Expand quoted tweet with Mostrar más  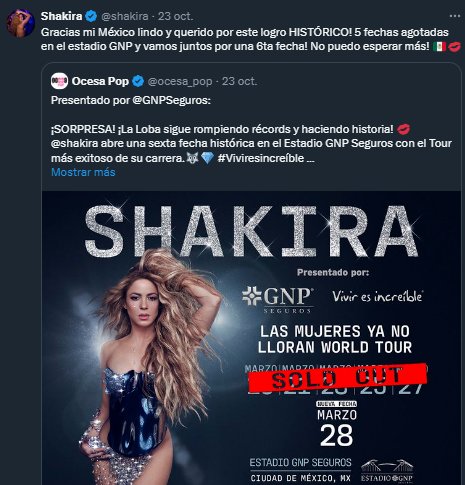[83, 172]
